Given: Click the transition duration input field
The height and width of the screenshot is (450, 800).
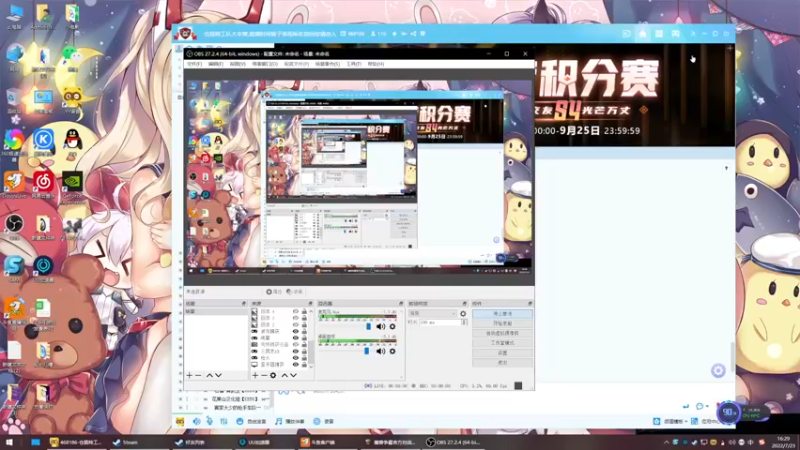Looking at the screenshot, I should pos(439,322).
